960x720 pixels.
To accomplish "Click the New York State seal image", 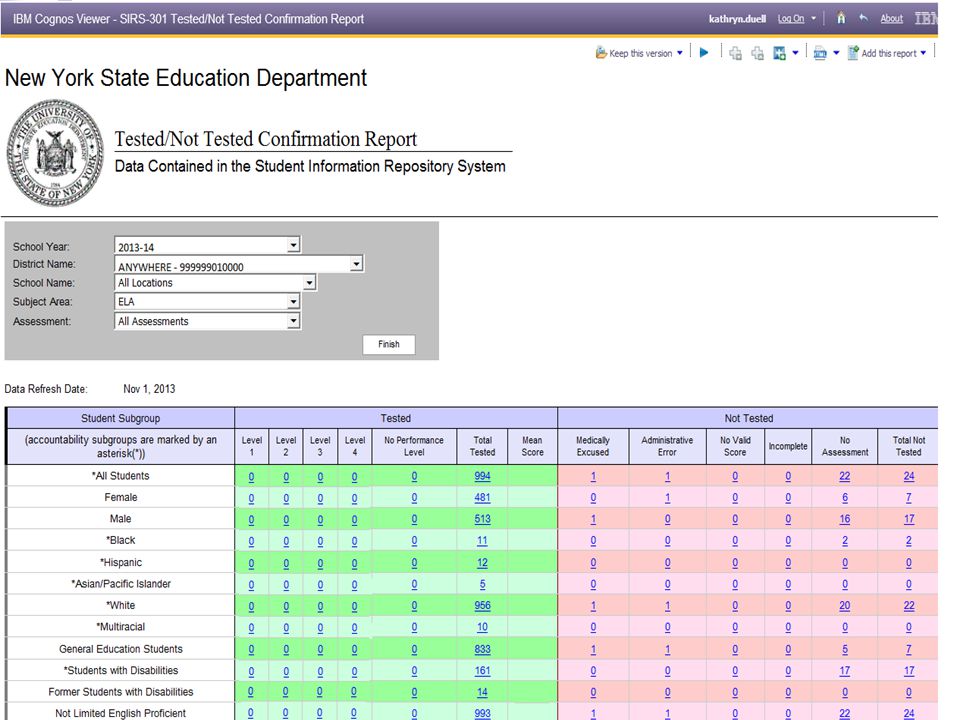I will (55, 153).
